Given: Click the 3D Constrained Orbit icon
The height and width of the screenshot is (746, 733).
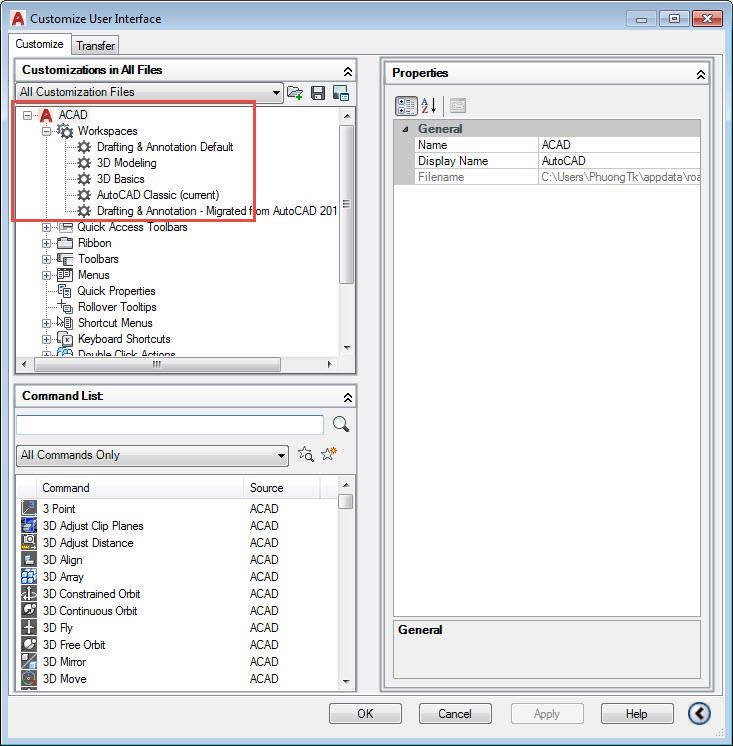Looking at the screenshot, I should point(29,593).
